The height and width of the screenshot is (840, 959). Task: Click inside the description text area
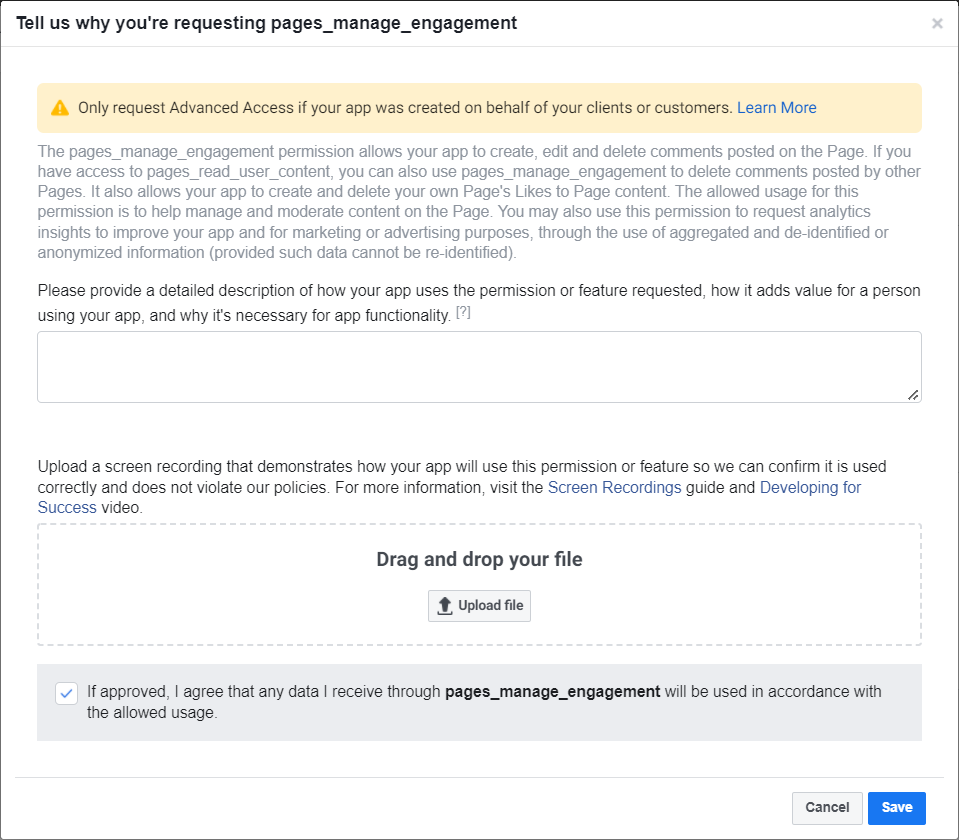[479, 366]
